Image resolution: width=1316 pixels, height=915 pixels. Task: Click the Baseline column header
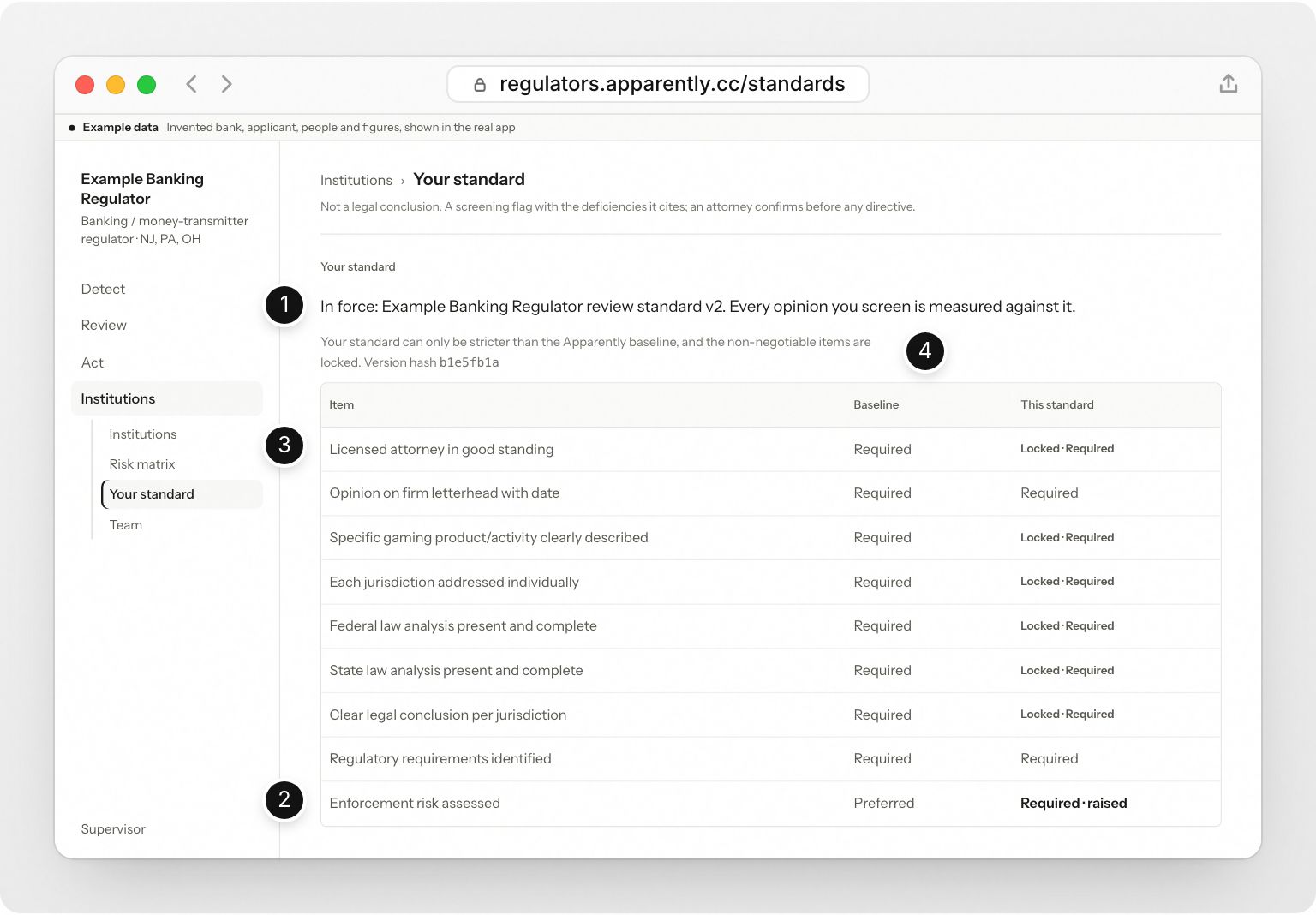click(876, 404)
